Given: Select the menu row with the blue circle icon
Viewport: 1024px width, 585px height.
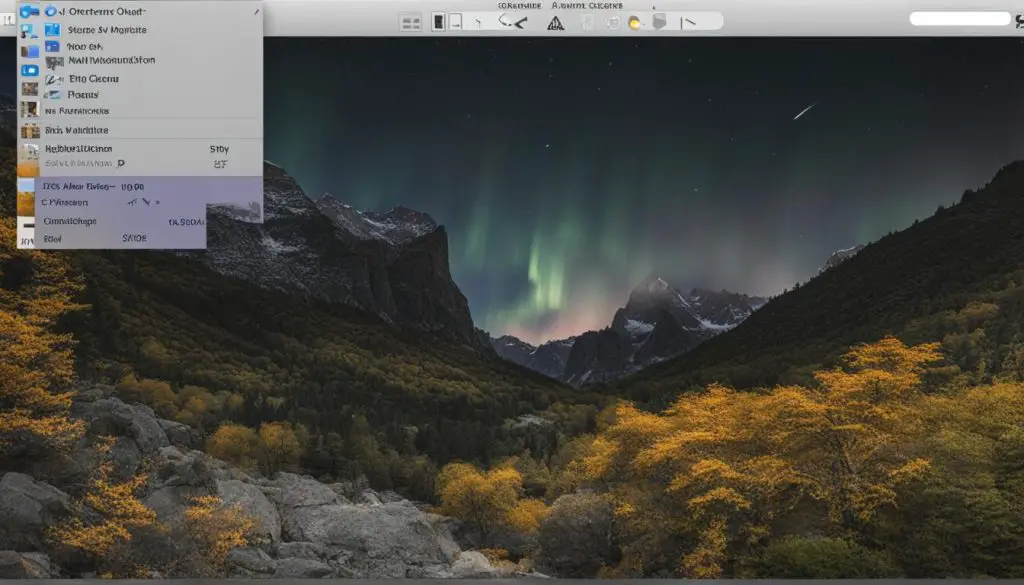Looking at the screenshot, I should pyautogui.click(x=152, y=11).
